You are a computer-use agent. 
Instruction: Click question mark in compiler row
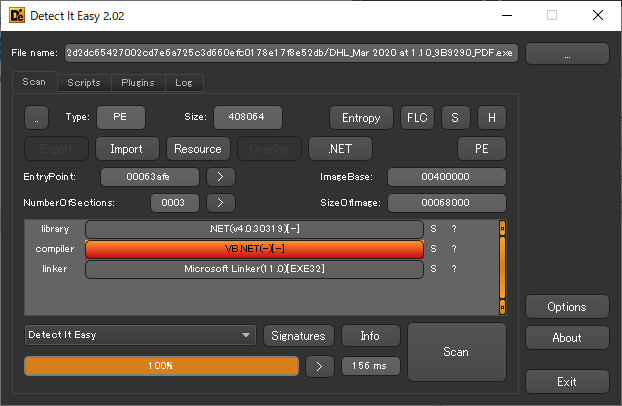454,249
